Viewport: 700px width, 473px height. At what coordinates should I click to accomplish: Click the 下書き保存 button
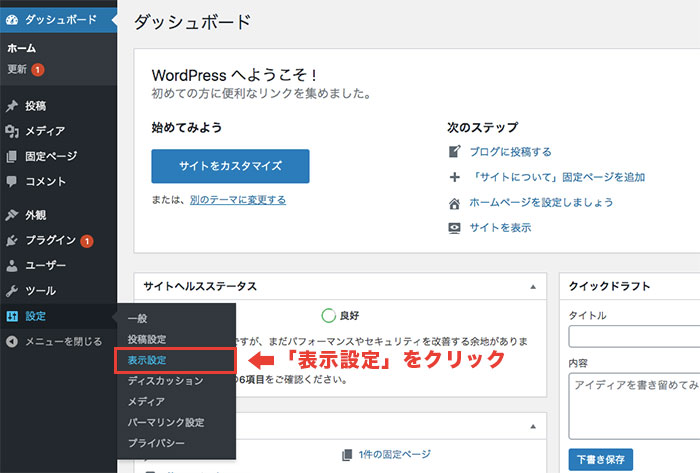601,460
